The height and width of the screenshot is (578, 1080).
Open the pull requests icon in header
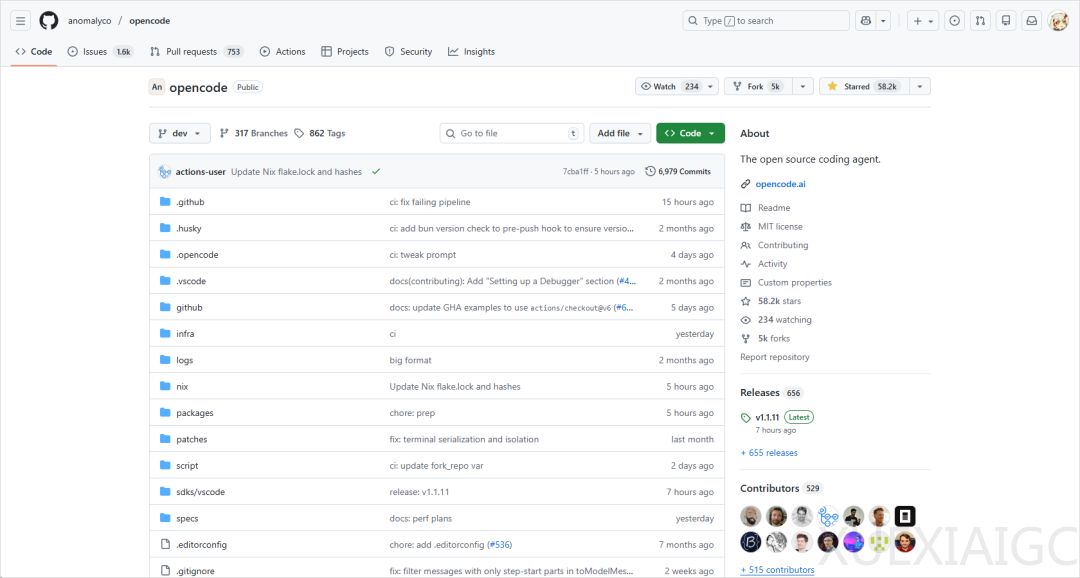pyautogui.click(x=980, y=21)
